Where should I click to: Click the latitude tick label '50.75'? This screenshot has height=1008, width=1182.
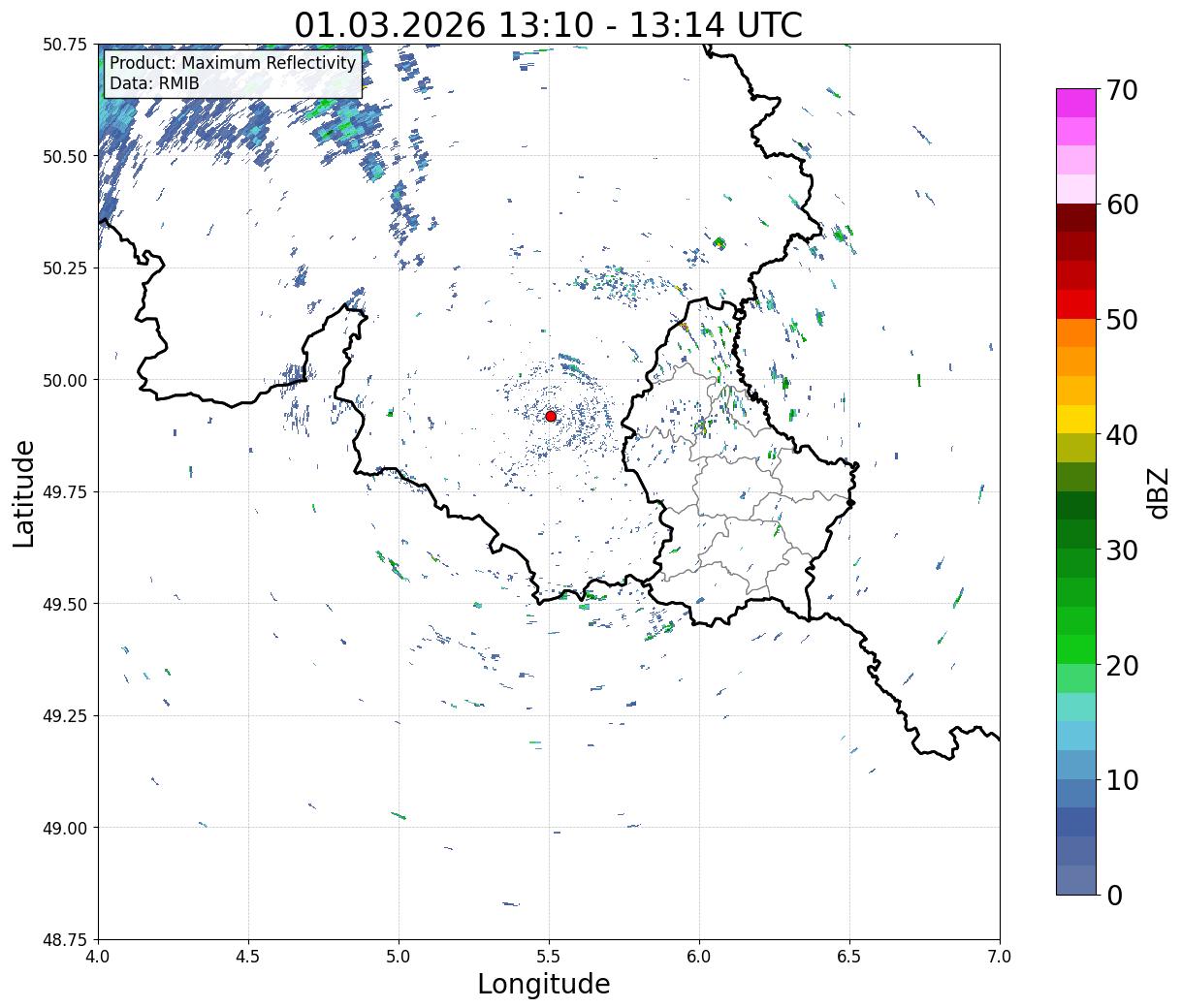[65, 45]
